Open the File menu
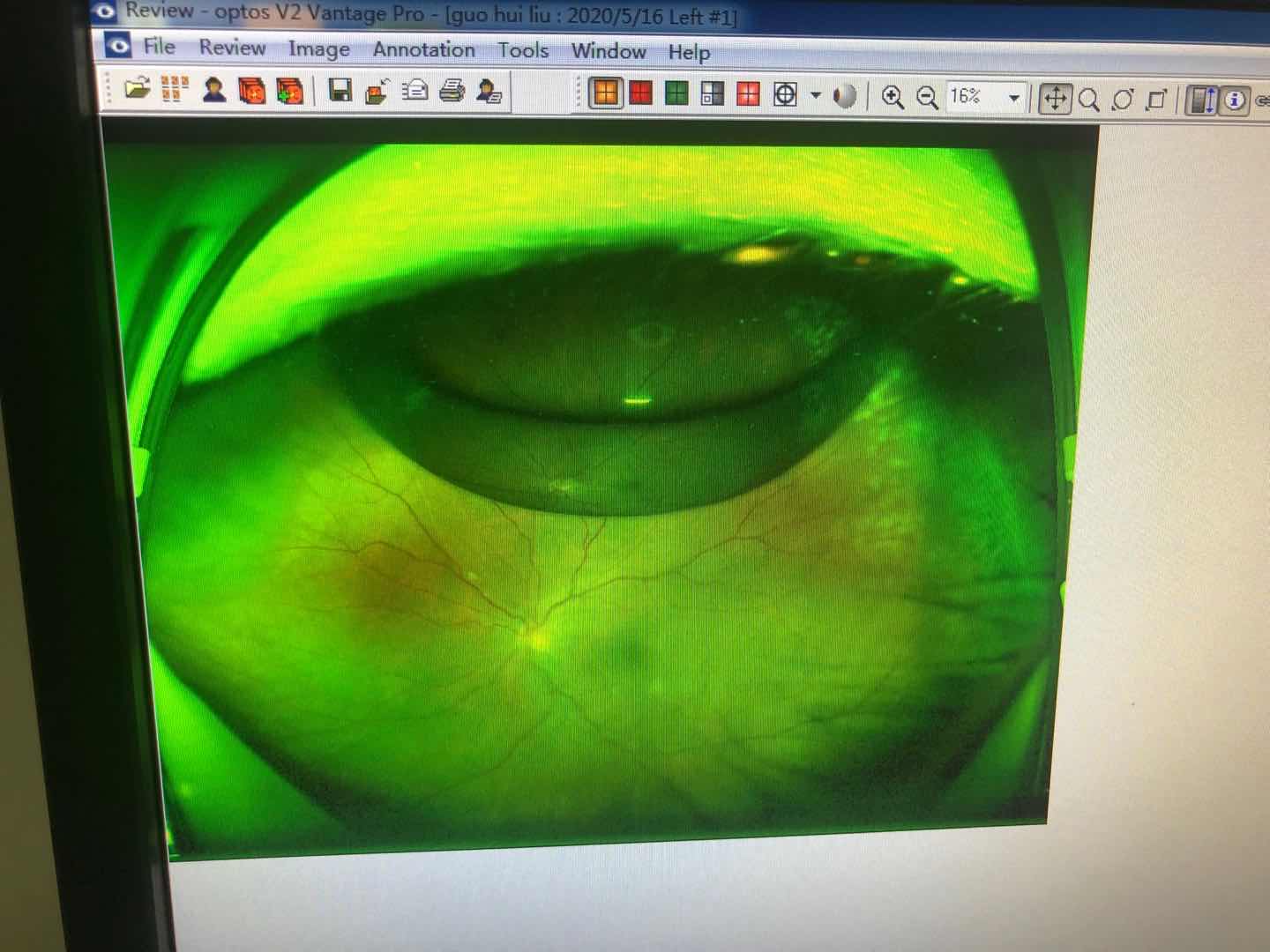This screenshot has height=952, width=1270. click(x=159, y=46)
